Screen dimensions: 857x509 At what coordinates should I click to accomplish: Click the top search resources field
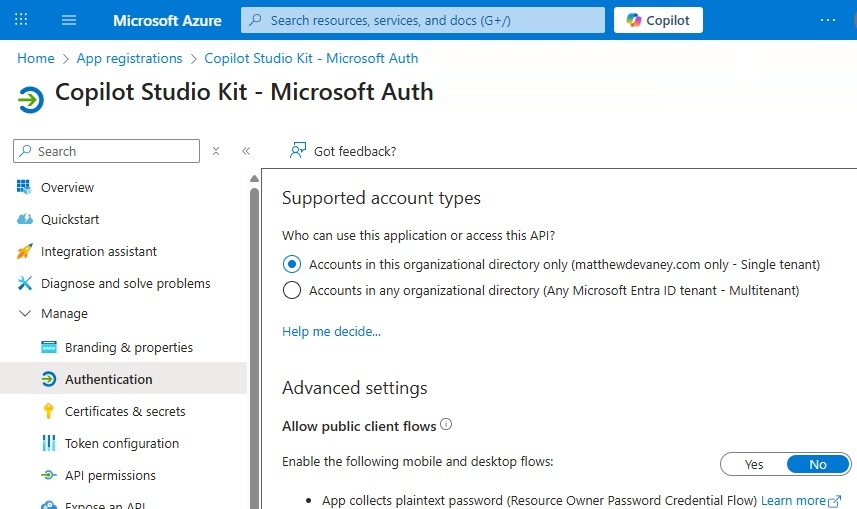pyautogui.click(x=422, y=20)
